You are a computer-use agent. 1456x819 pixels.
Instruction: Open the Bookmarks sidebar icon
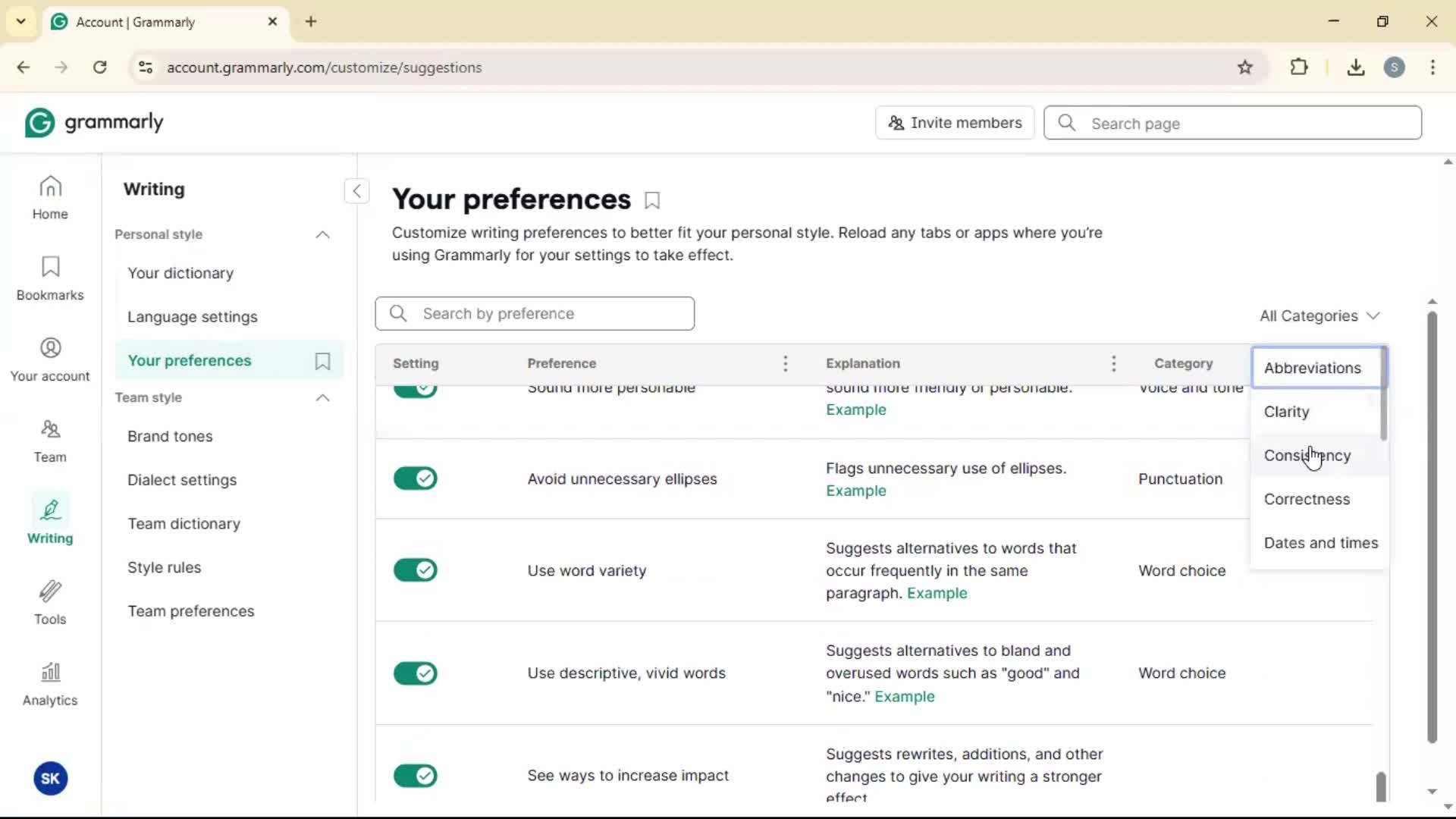point(50,278)
